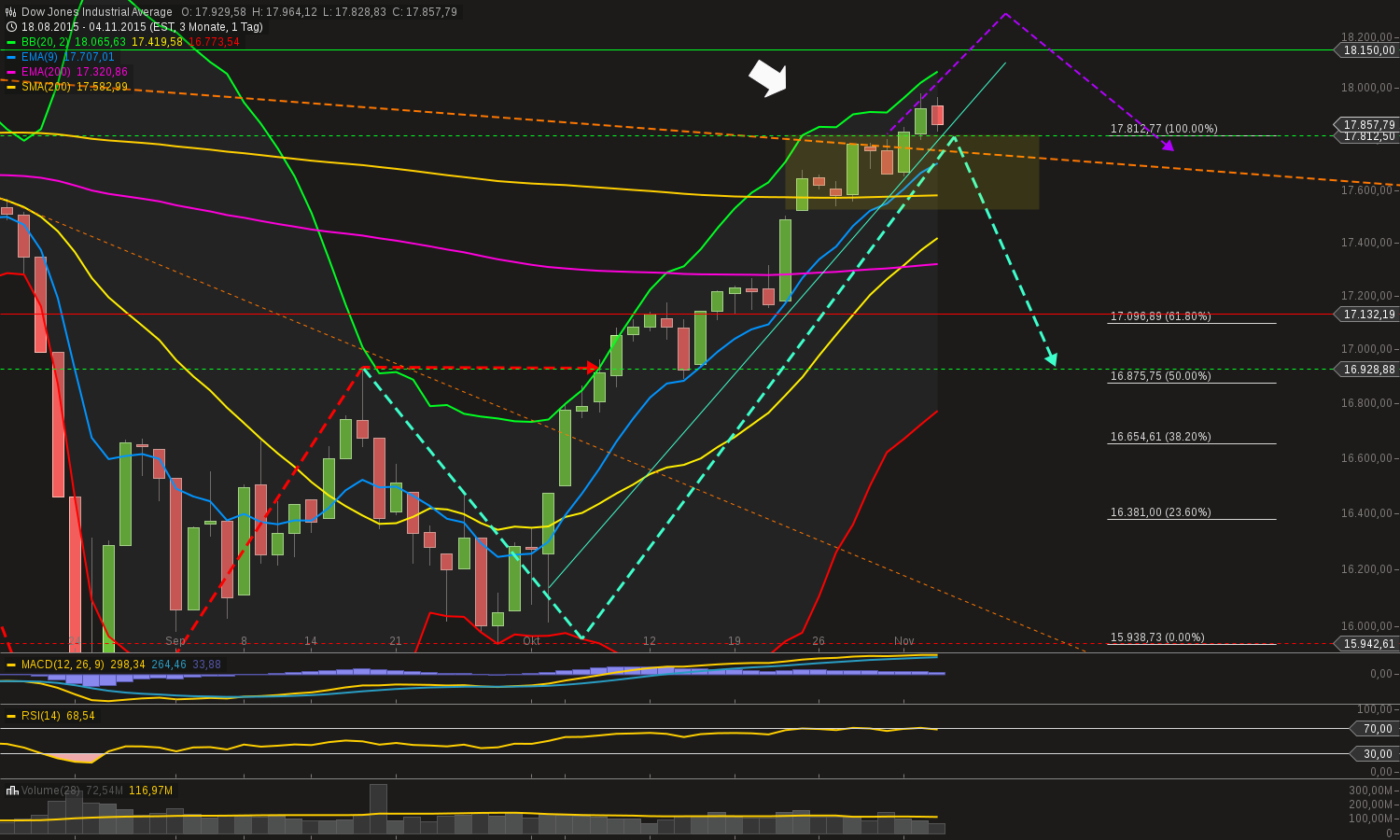Click the EMA(200) value 17.320,86
This screenshot has width=1400, height=840.
pyautogui.click(x=102, y=72)
